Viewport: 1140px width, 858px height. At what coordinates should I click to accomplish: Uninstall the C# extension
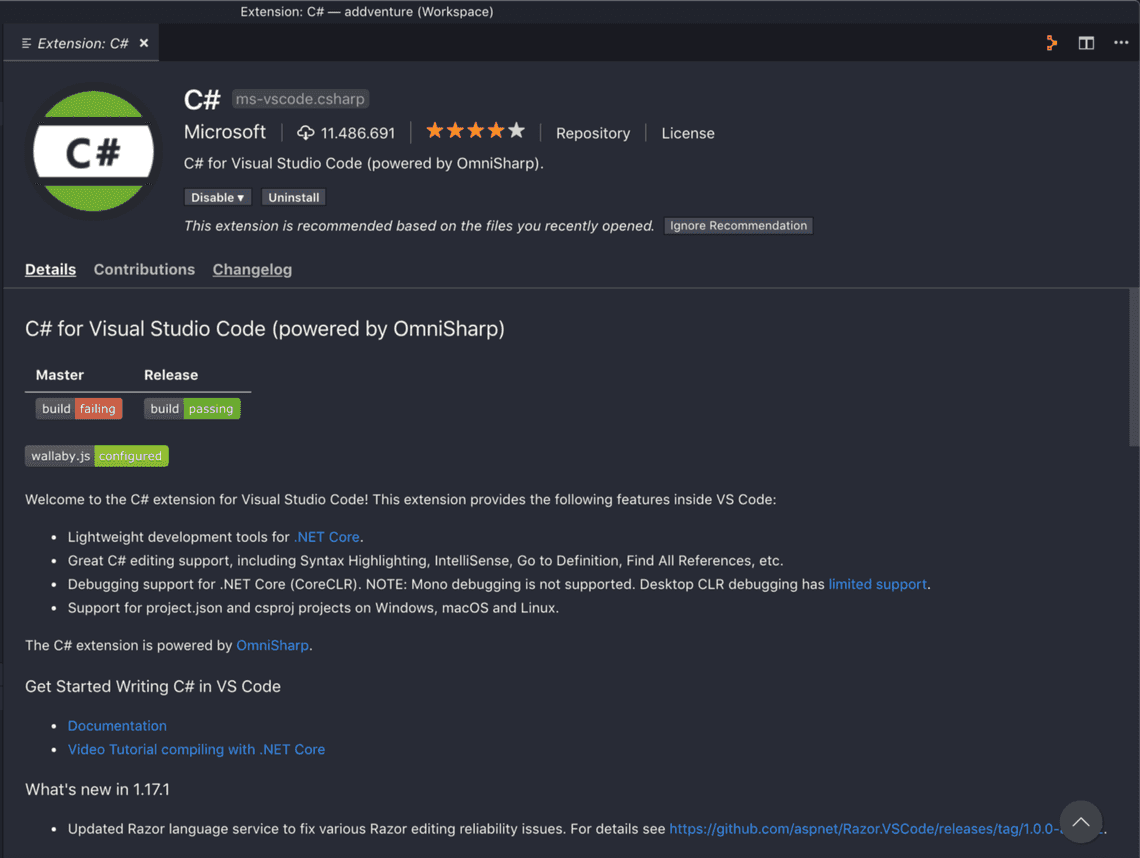coord(294,198)
